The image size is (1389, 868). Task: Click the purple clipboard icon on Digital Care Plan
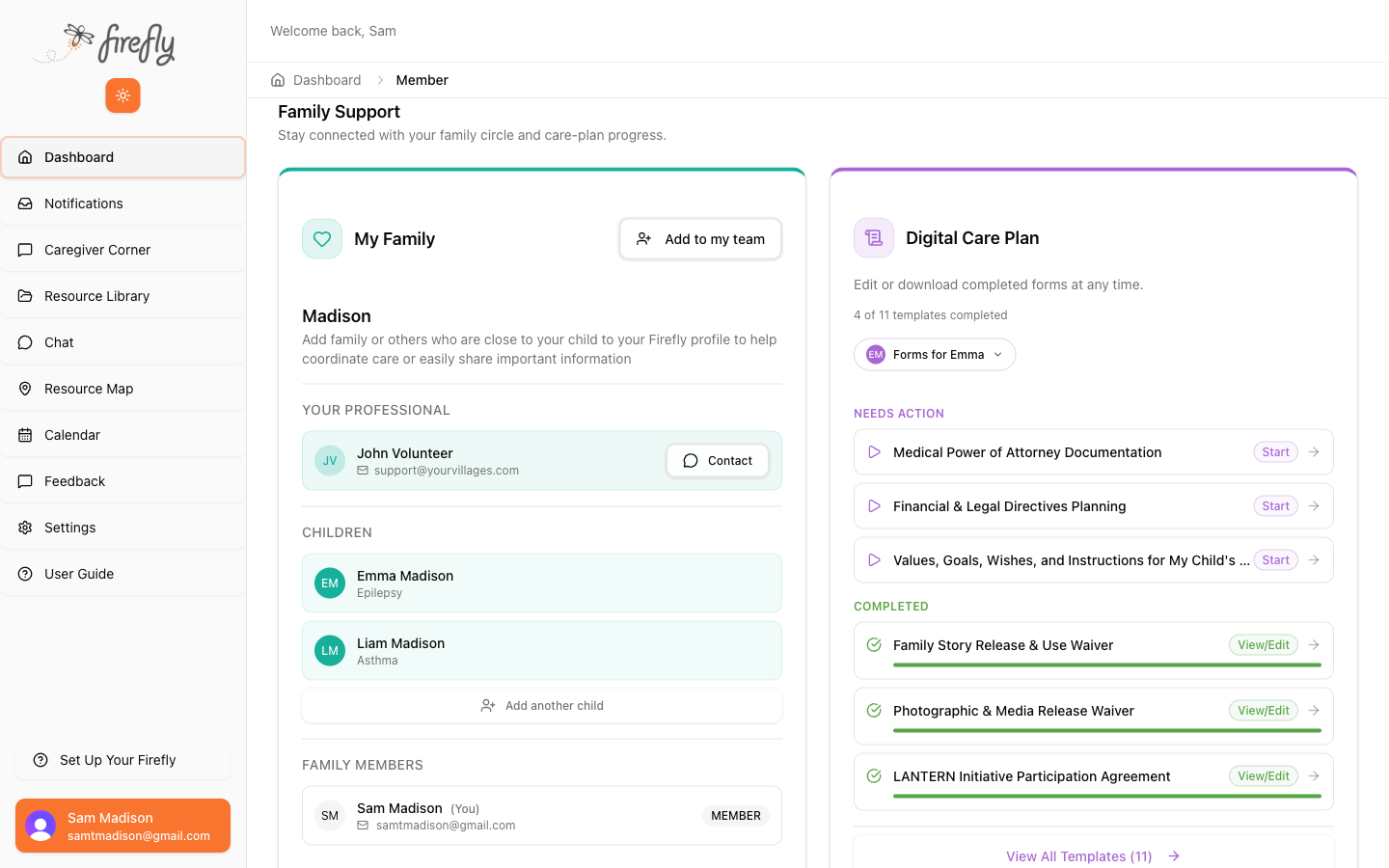pyautogui.click(x=873, y=237)
